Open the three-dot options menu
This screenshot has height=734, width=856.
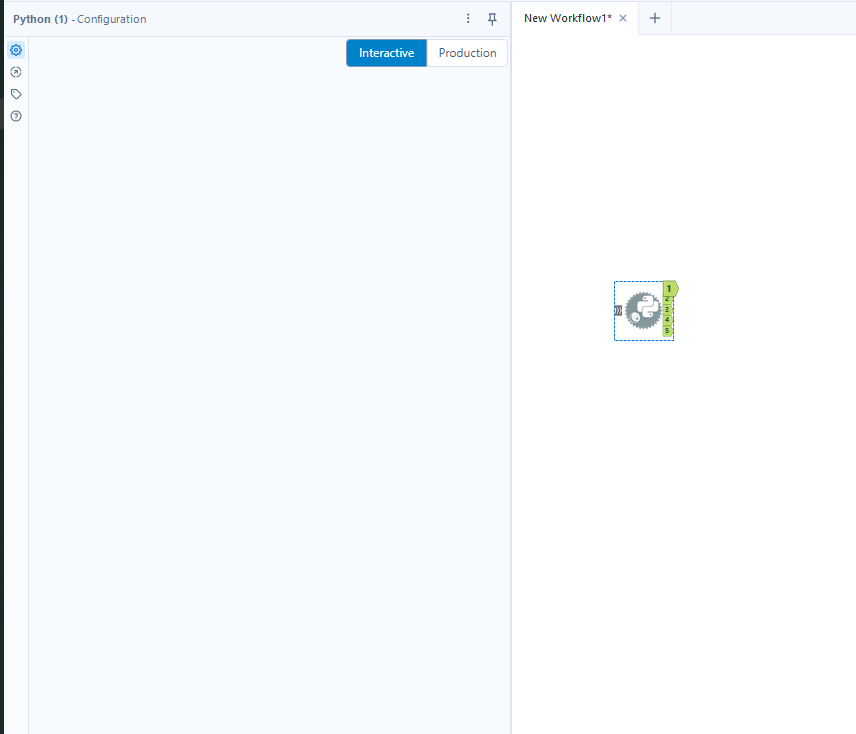click(x=467, y=18)
